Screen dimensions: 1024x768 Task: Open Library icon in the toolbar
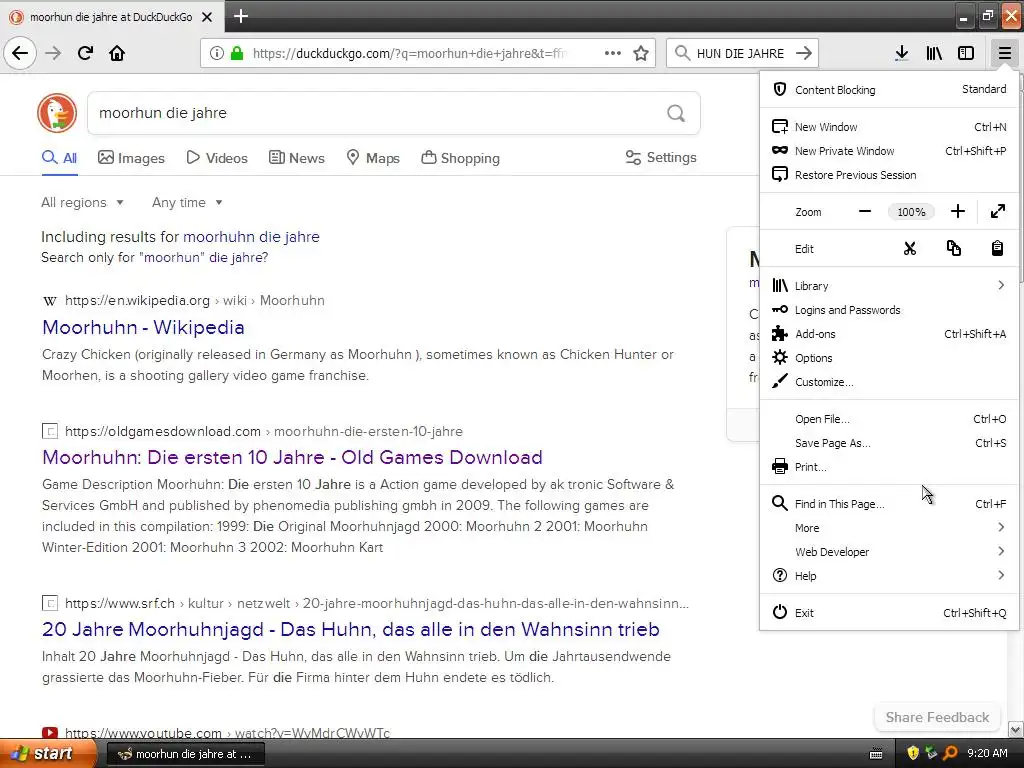click(x=934, y=53)
